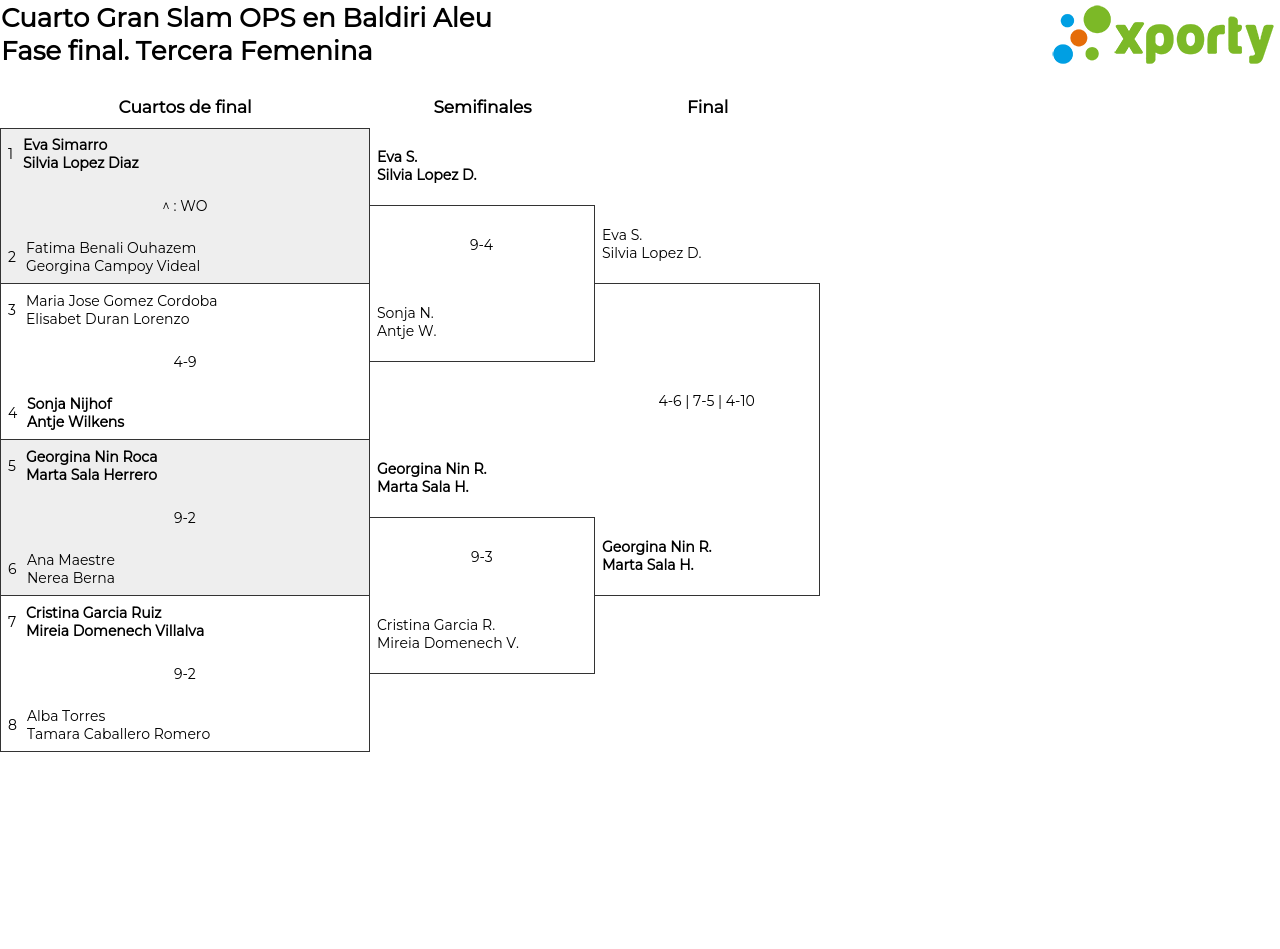
Task: Click the tournament title 'Cuarto Gran Slam OPS'
Action: (x=246, y=18)
